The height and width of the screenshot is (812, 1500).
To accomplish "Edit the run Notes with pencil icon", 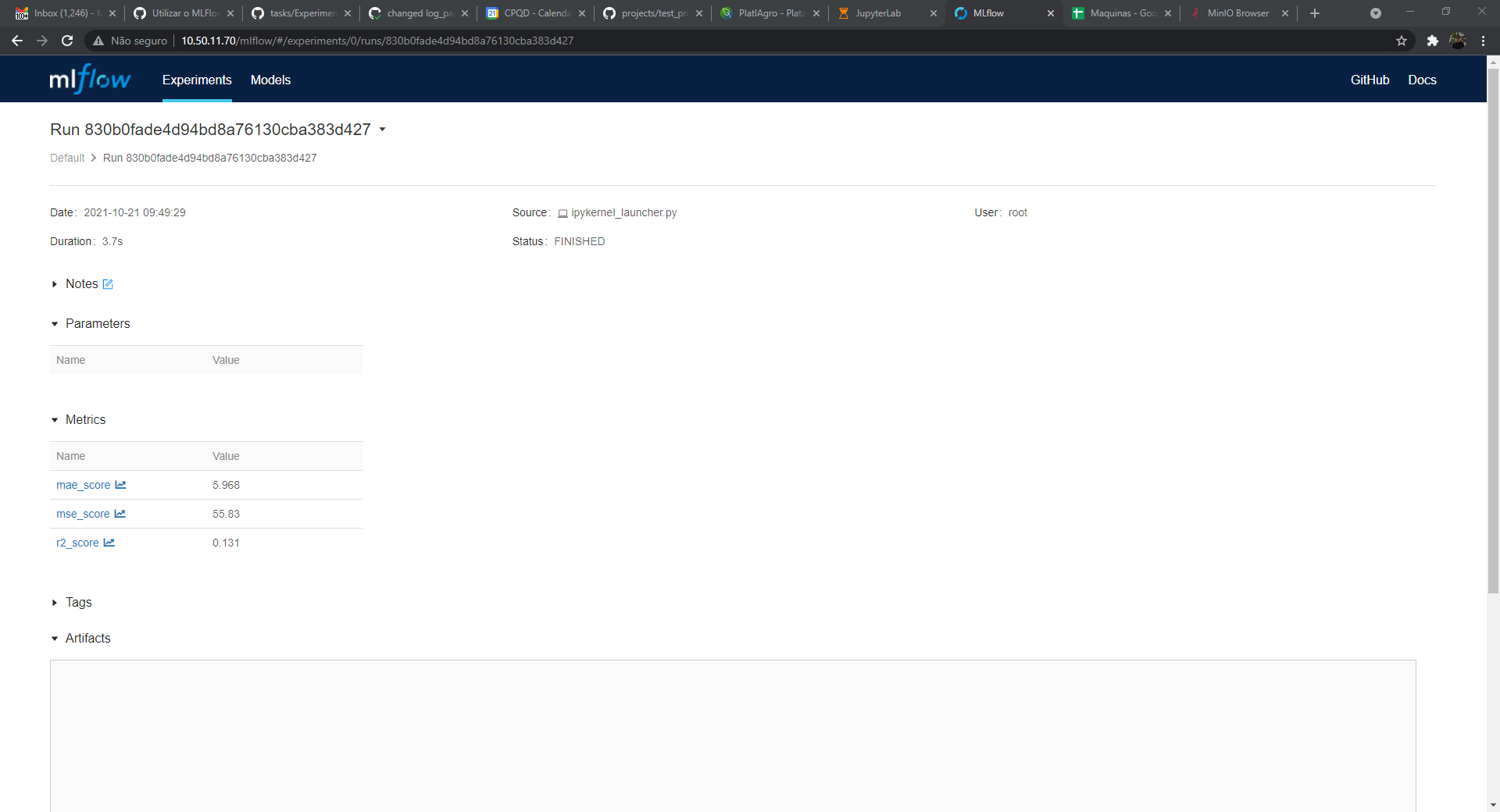I will (x=108, y=284).
